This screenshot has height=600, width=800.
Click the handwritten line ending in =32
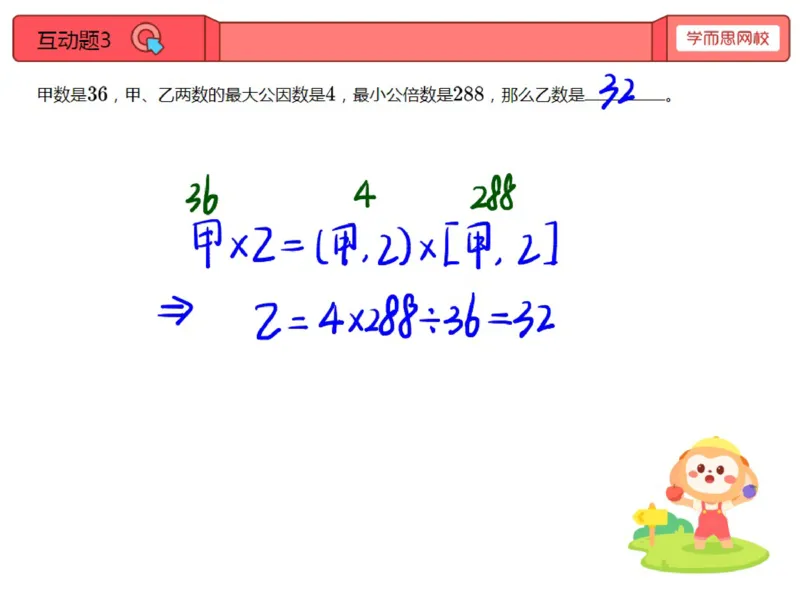pos(357,317)
